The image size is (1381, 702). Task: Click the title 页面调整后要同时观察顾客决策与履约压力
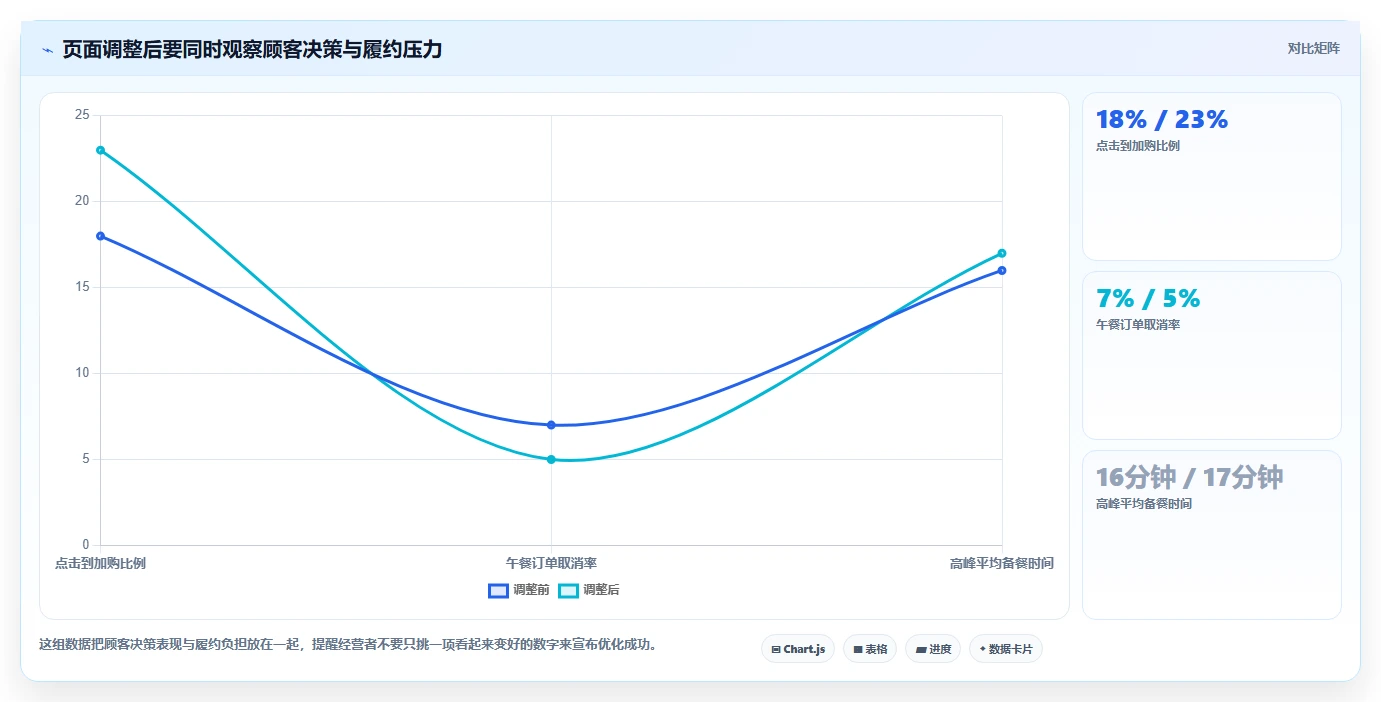pos(252,49)
